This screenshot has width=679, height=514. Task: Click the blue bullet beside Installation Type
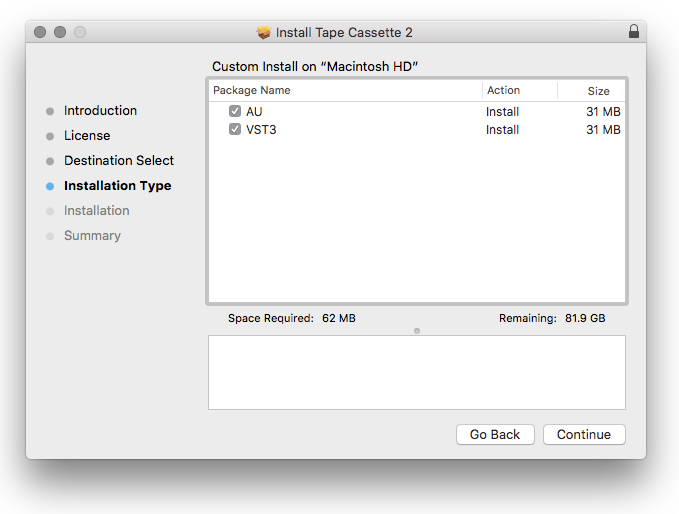click(50, 186)
